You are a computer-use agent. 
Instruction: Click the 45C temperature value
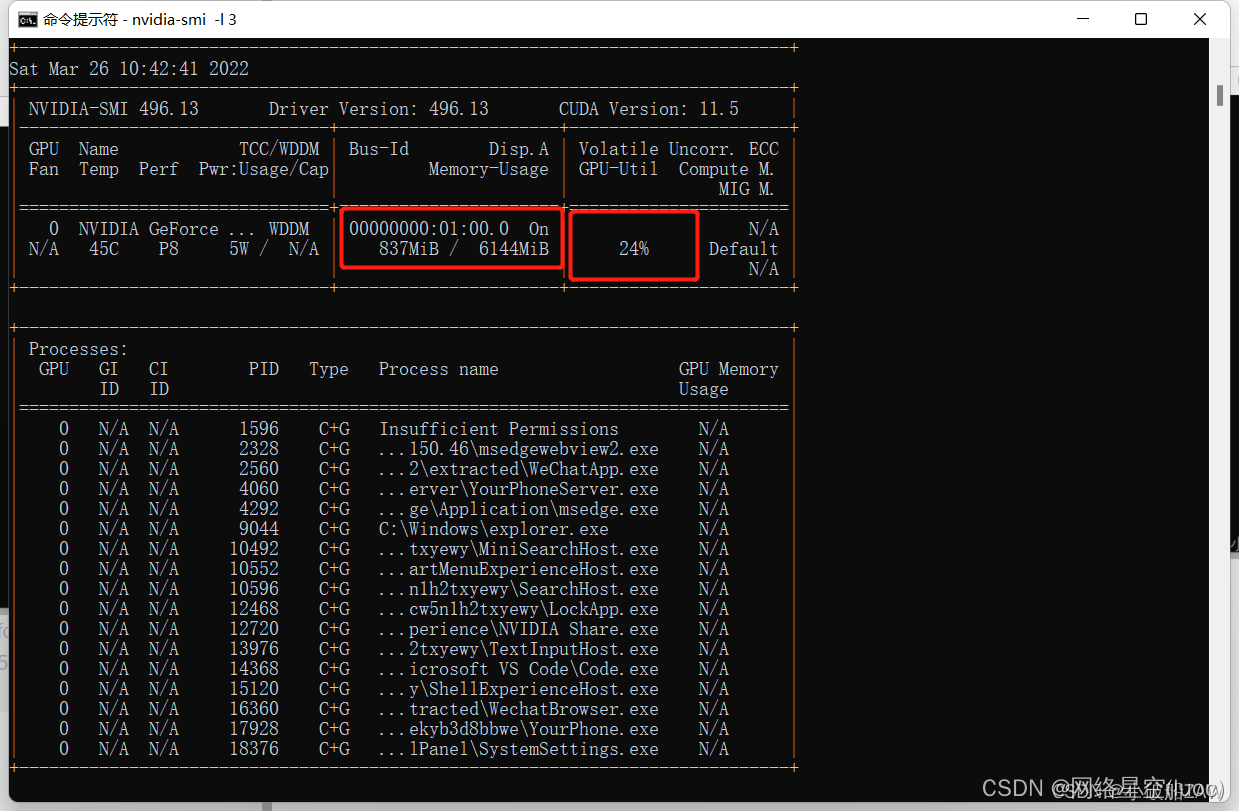point(104,249)
